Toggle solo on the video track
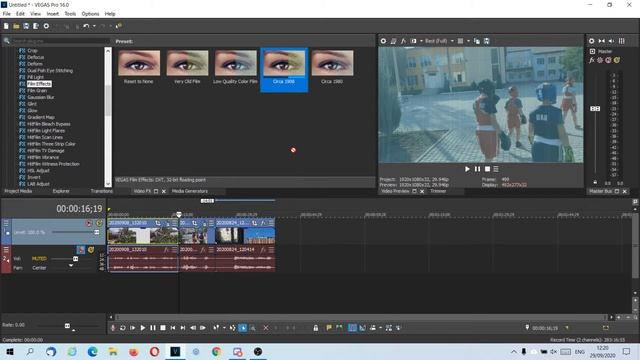The height and width of the screenshot is (360, 640). tap(99, 223)
